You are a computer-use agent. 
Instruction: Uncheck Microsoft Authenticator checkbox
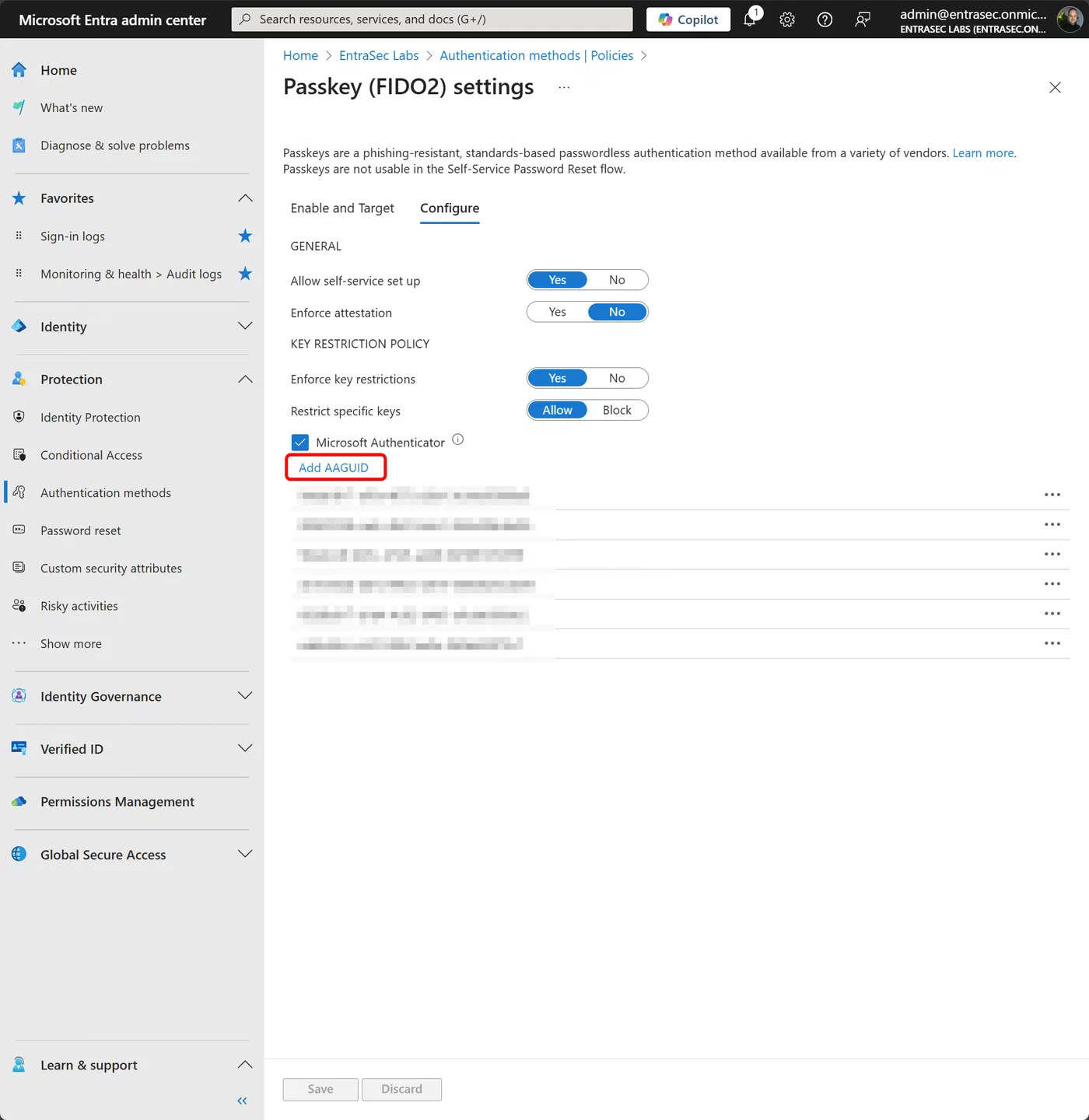coord(300,443)
